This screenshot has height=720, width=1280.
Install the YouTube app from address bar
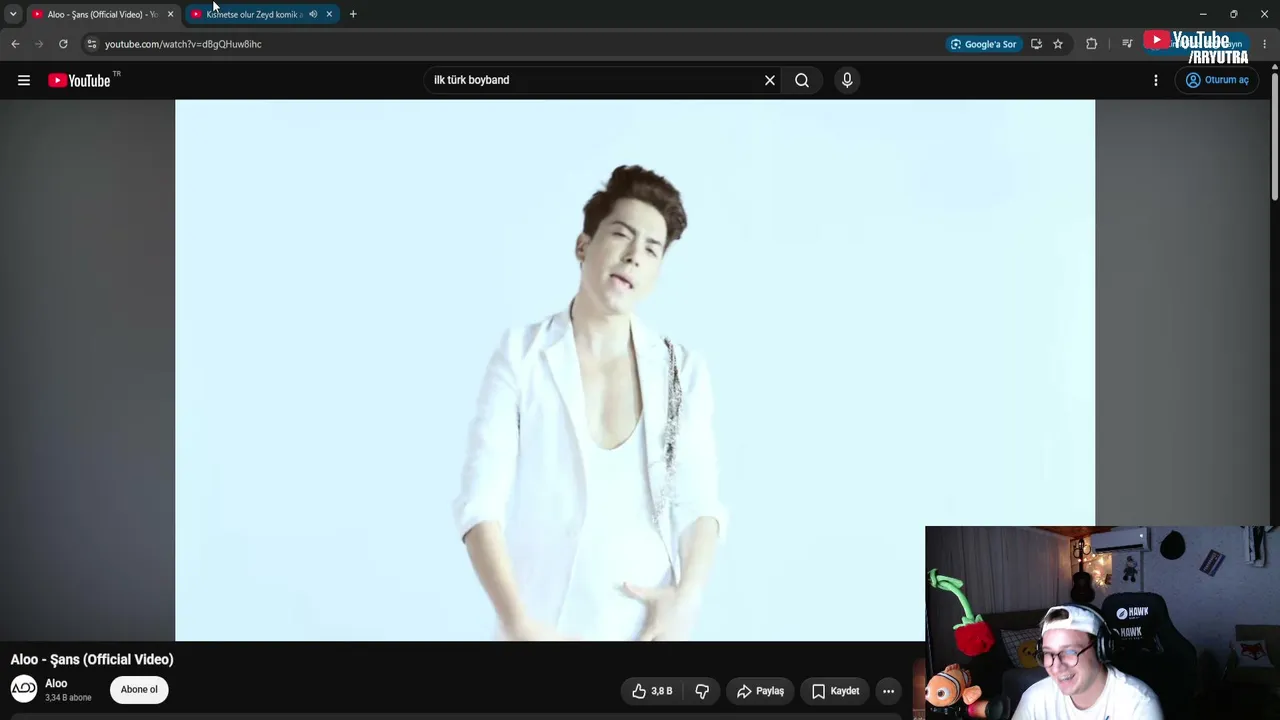[x=1036, y=44]
